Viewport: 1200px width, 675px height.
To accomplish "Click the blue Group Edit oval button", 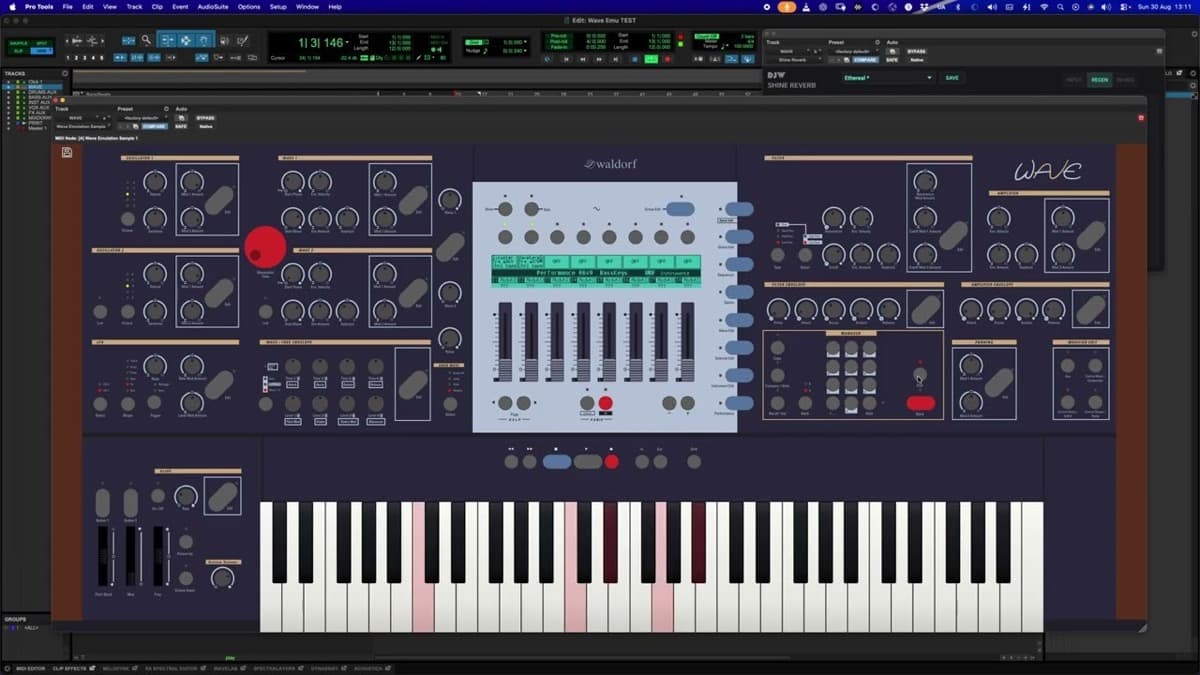I will click(680, 209).
